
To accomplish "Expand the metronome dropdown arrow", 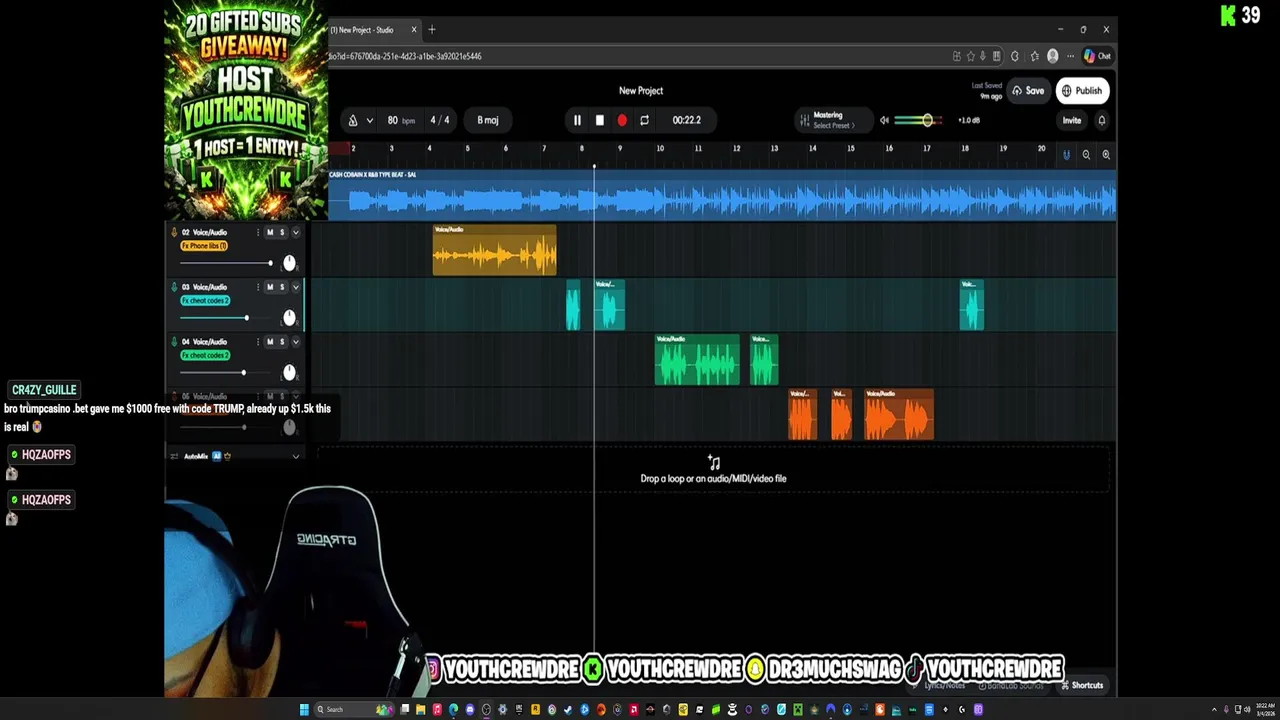I will tap(370, 120).
